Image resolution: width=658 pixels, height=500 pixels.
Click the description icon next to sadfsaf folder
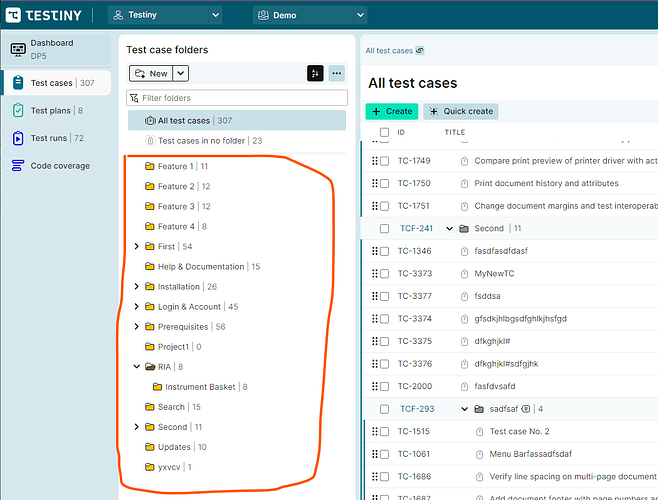pos(525,409)
